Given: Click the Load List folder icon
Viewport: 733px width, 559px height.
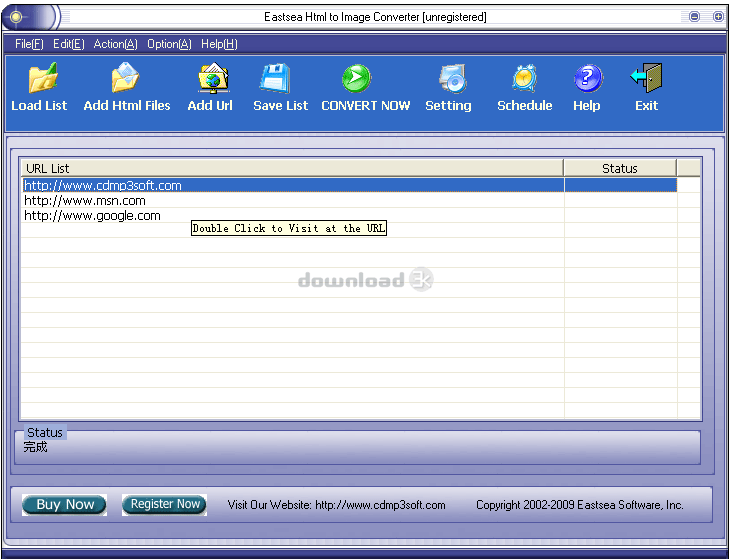Looking at the screenshot, I should point(40,80).
